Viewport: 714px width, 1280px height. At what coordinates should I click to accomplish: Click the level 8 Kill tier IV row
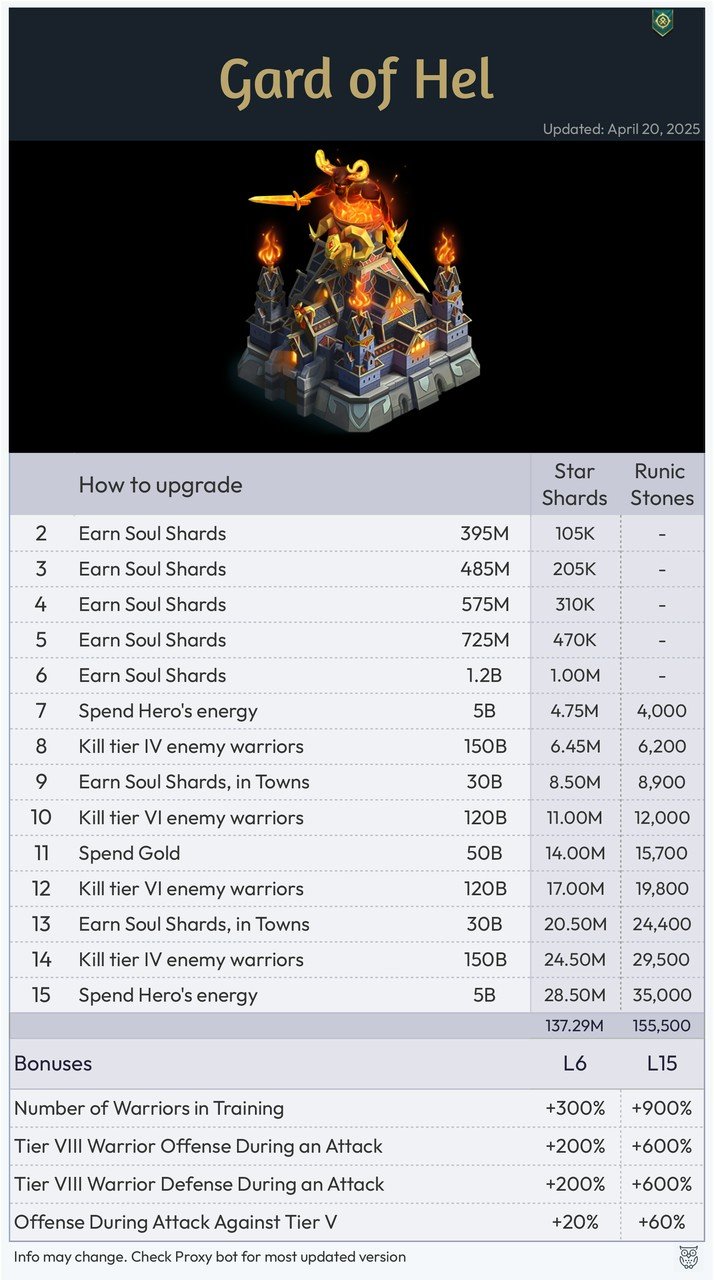tap(356, 747)
